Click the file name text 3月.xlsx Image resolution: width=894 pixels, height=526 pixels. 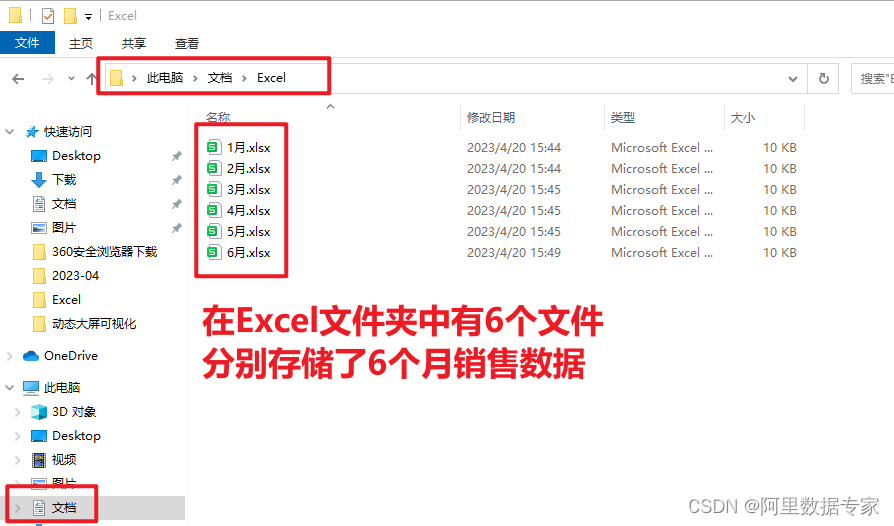(x=249, y=189)
